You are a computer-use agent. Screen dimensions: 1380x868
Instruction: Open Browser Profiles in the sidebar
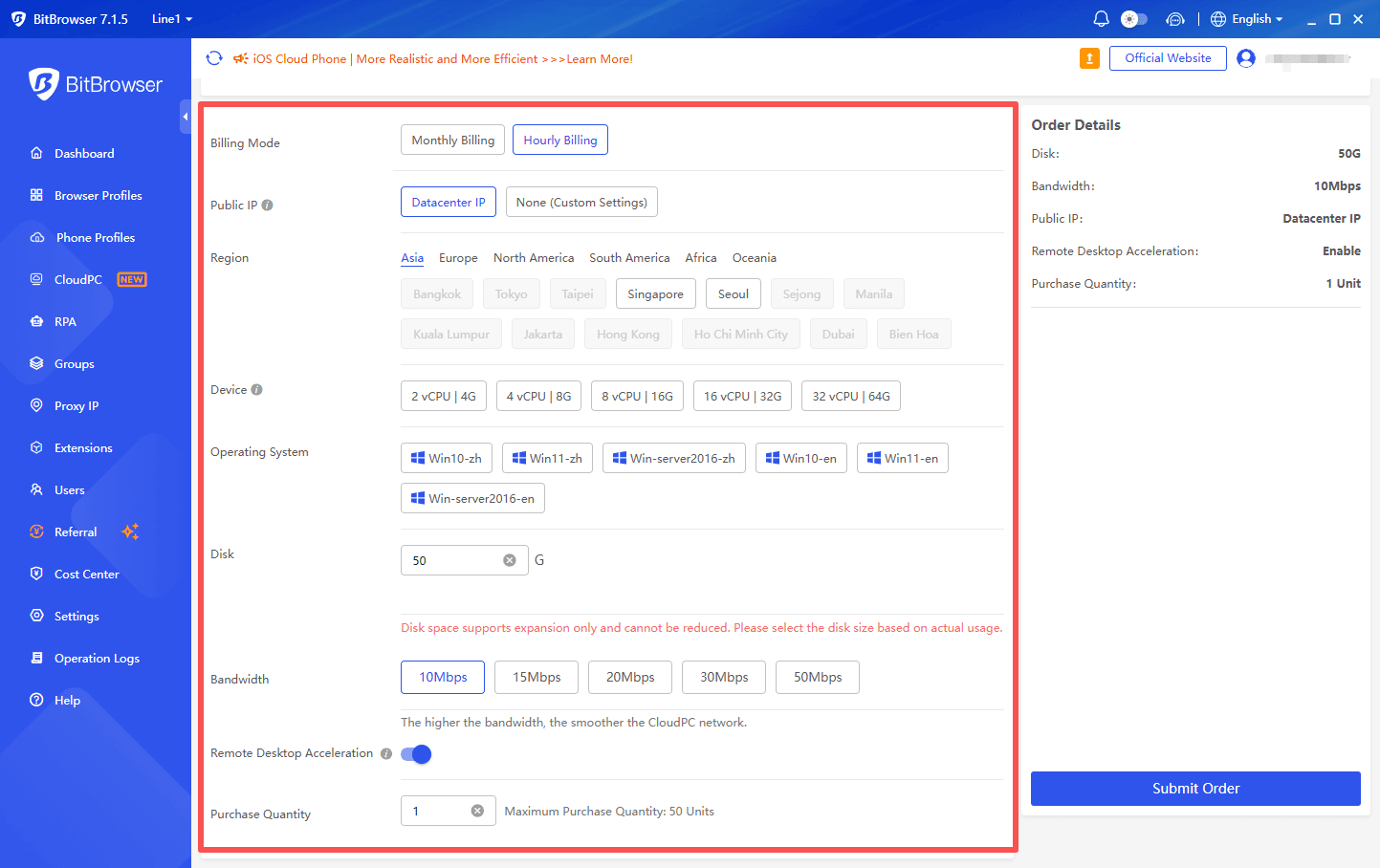(98, 195)
